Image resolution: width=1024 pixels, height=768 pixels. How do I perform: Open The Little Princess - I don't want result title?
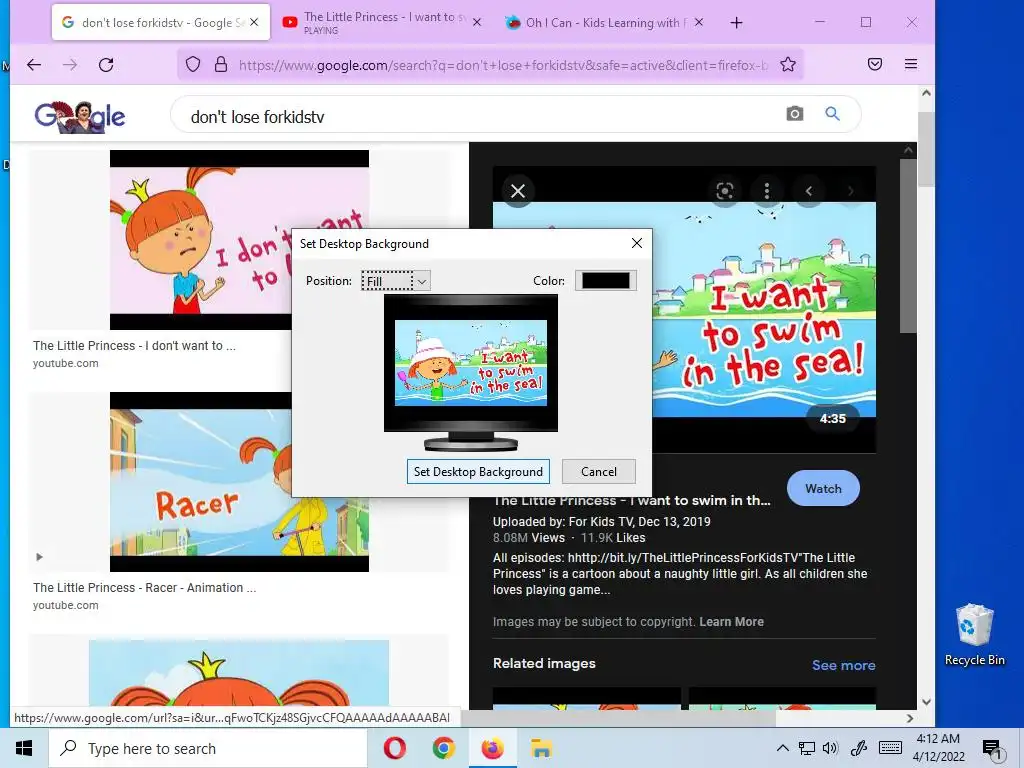tap(135, 345)
